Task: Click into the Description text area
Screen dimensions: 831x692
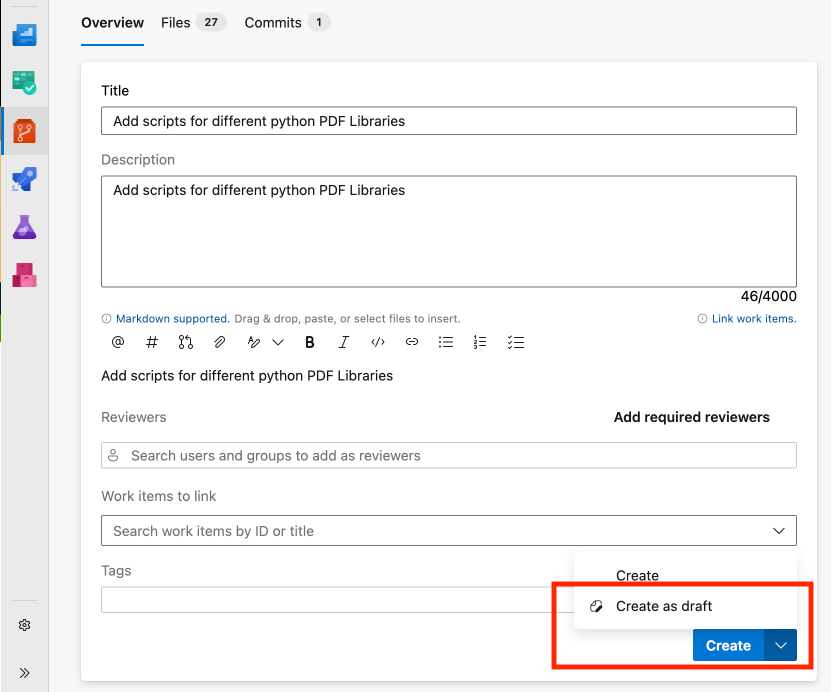Action: click(449, 232)
